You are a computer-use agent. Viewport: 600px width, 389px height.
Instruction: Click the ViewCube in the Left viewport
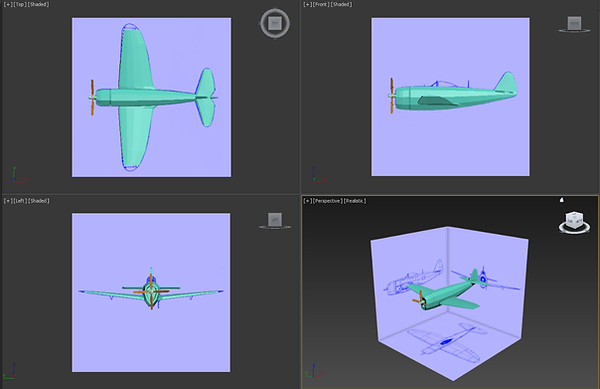click(x=275, y=219)
